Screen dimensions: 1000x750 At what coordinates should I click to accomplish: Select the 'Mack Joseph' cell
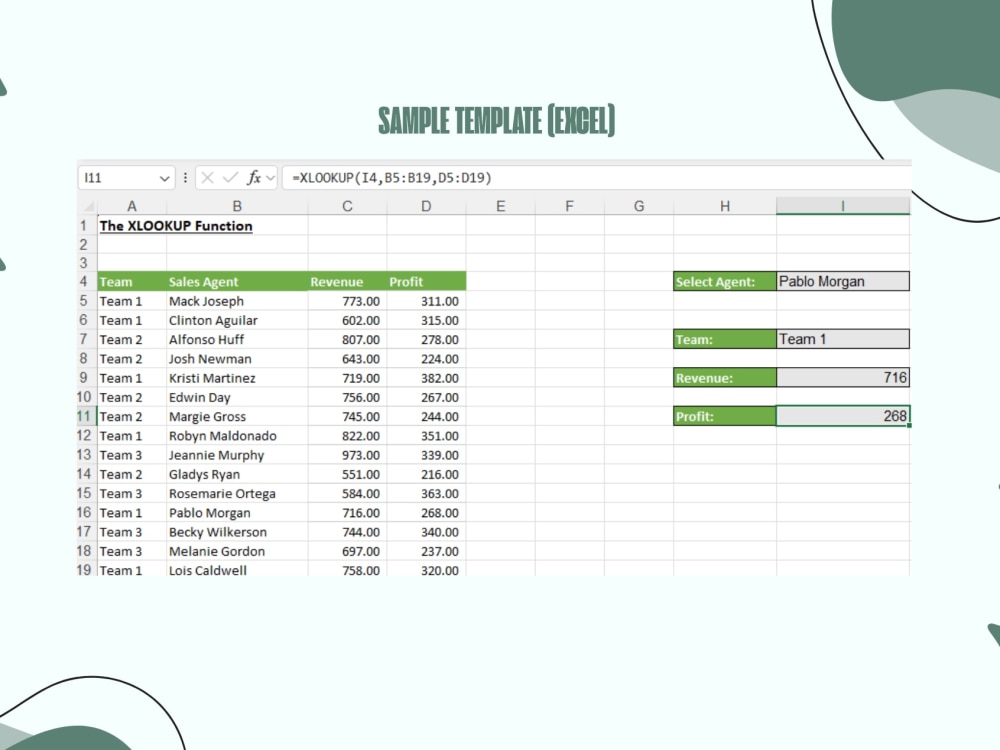237,301
